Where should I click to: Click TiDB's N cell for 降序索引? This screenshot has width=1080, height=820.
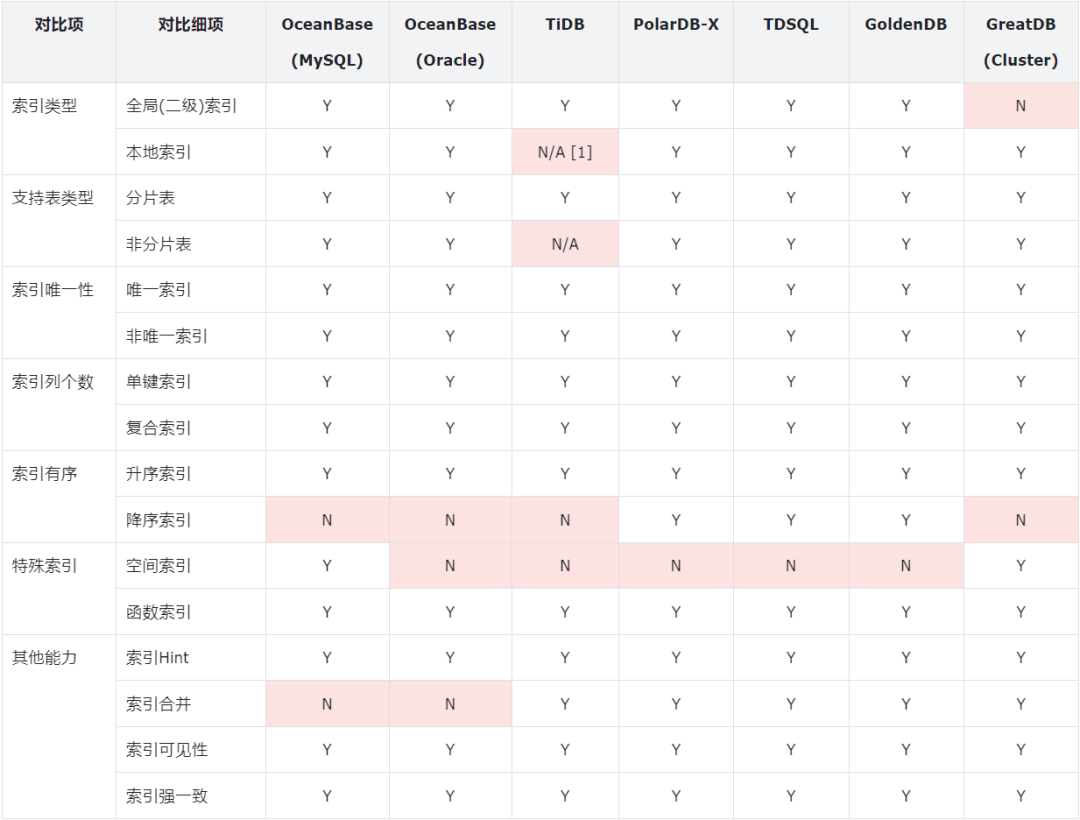[565, 520]
